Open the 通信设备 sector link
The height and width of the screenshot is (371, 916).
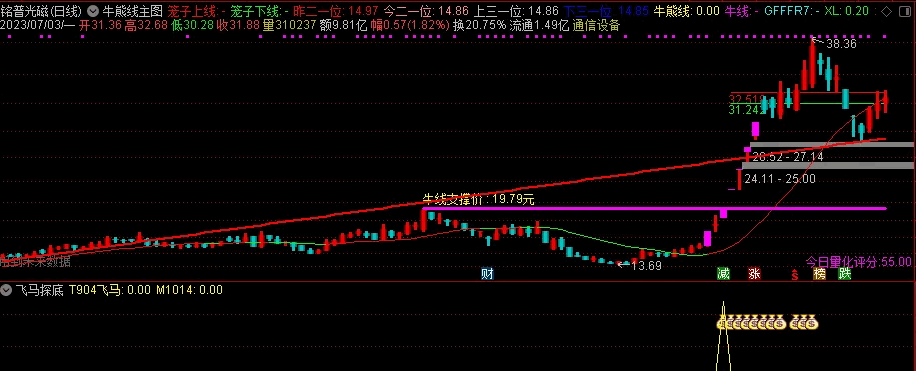[x=597, y=25]
